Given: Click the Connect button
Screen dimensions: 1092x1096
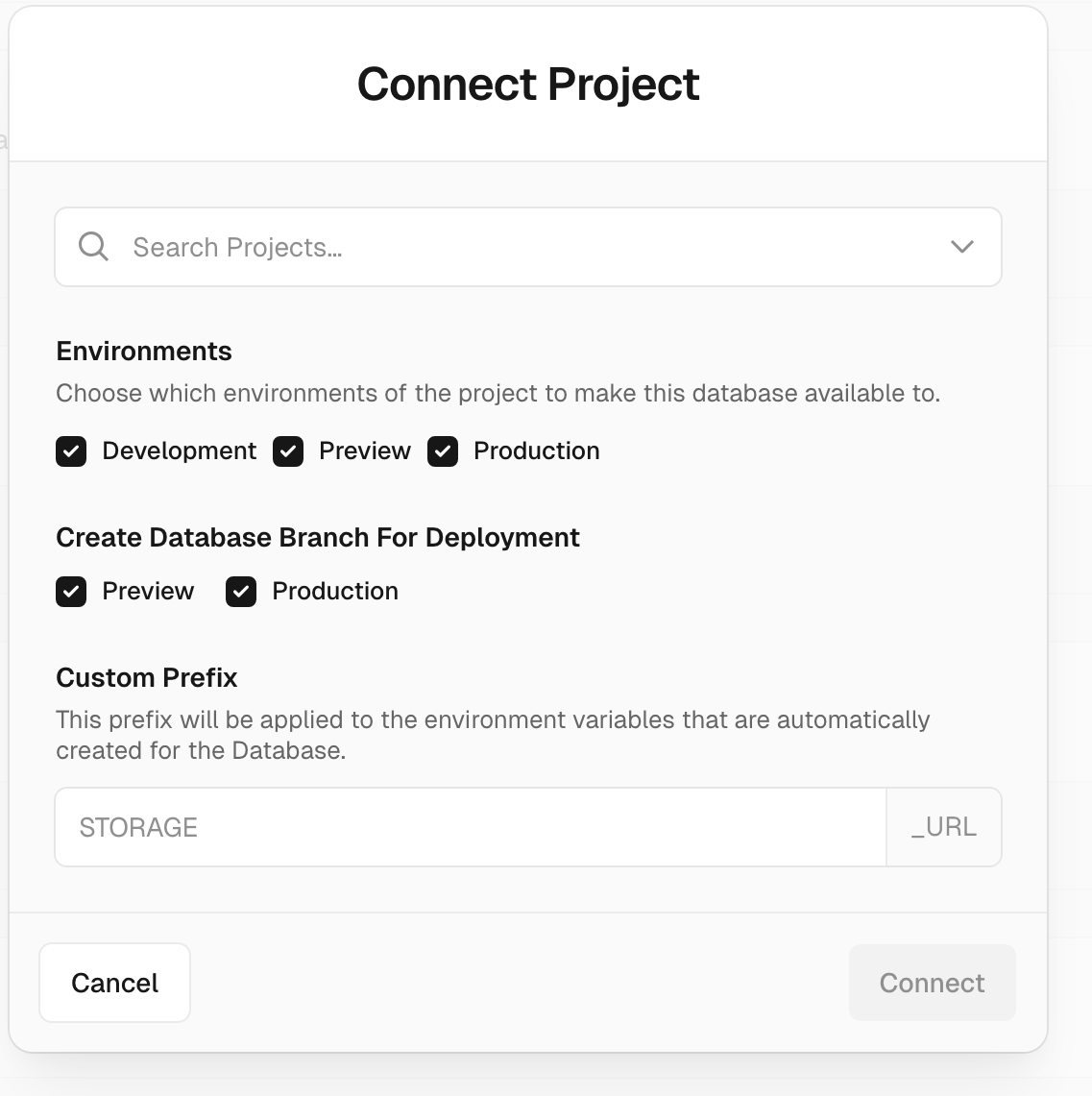Looking at the screenshot, I should [932, 983].
